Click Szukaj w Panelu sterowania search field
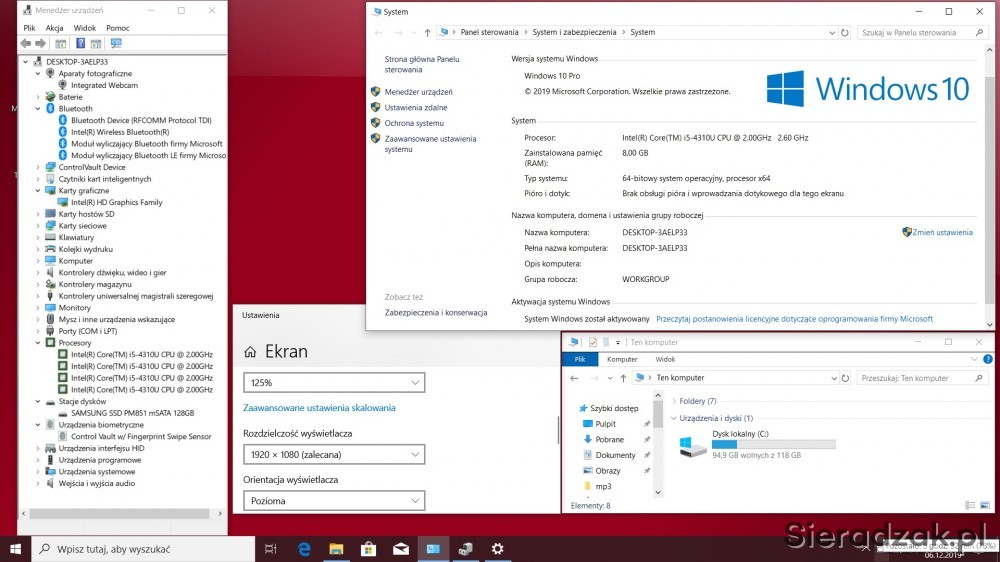Viewport: 1000px width, 562px height. click(x=921, y=33)
